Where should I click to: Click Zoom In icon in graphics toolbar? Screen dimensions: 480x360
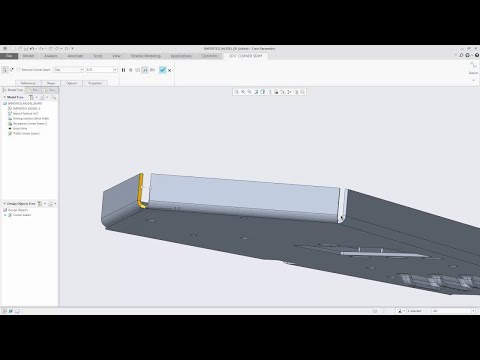pos(243,92)
